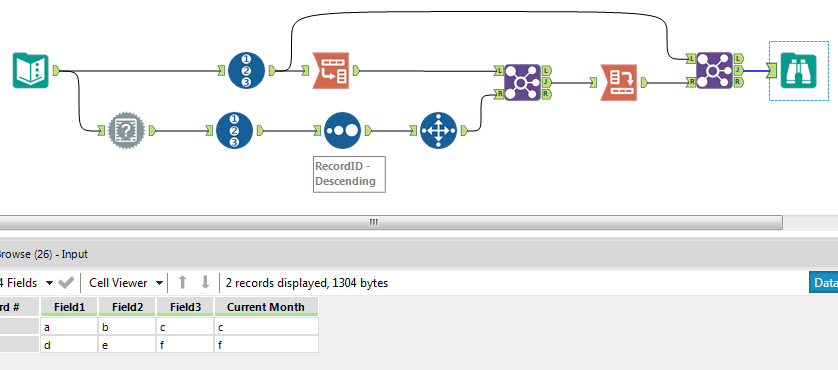The width and height of the screenshot is (838, 370).
Task: Click the Browse (26) - Input title
Action: point(44,254)
